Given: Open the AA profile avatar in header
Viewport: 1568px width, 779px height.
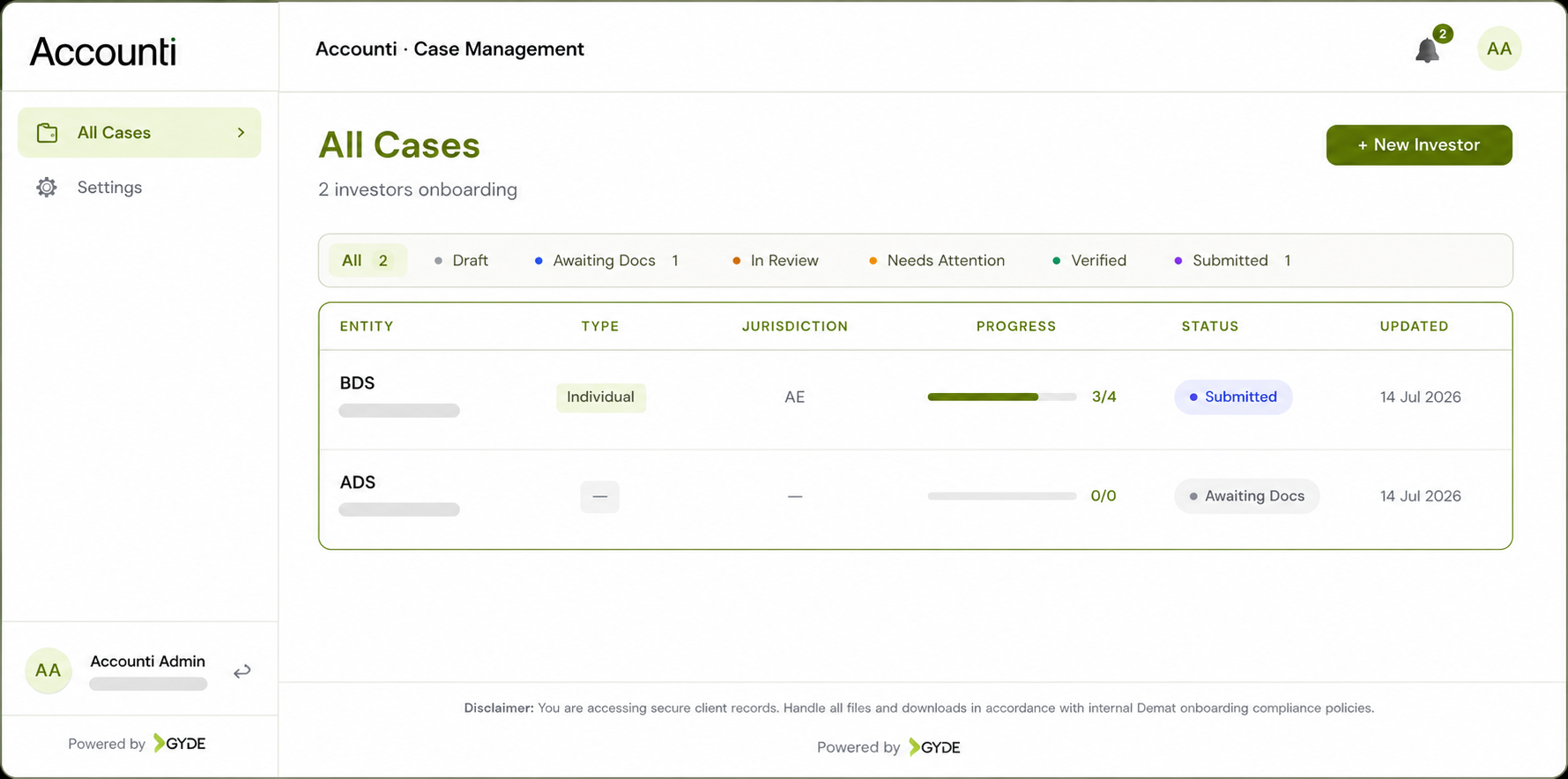Looking at the screenshot, I should click(x=1498, y=48).
